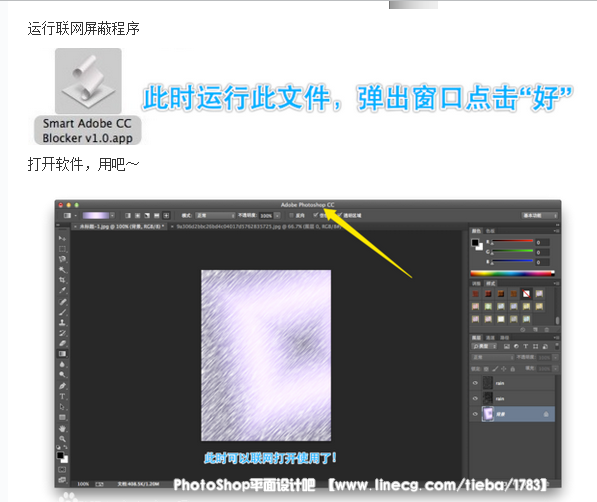Image resolution: width=597 pixels, height=502 pixels.
Task: Hide the 背景 background layer
Action: (x=475, y=414)
